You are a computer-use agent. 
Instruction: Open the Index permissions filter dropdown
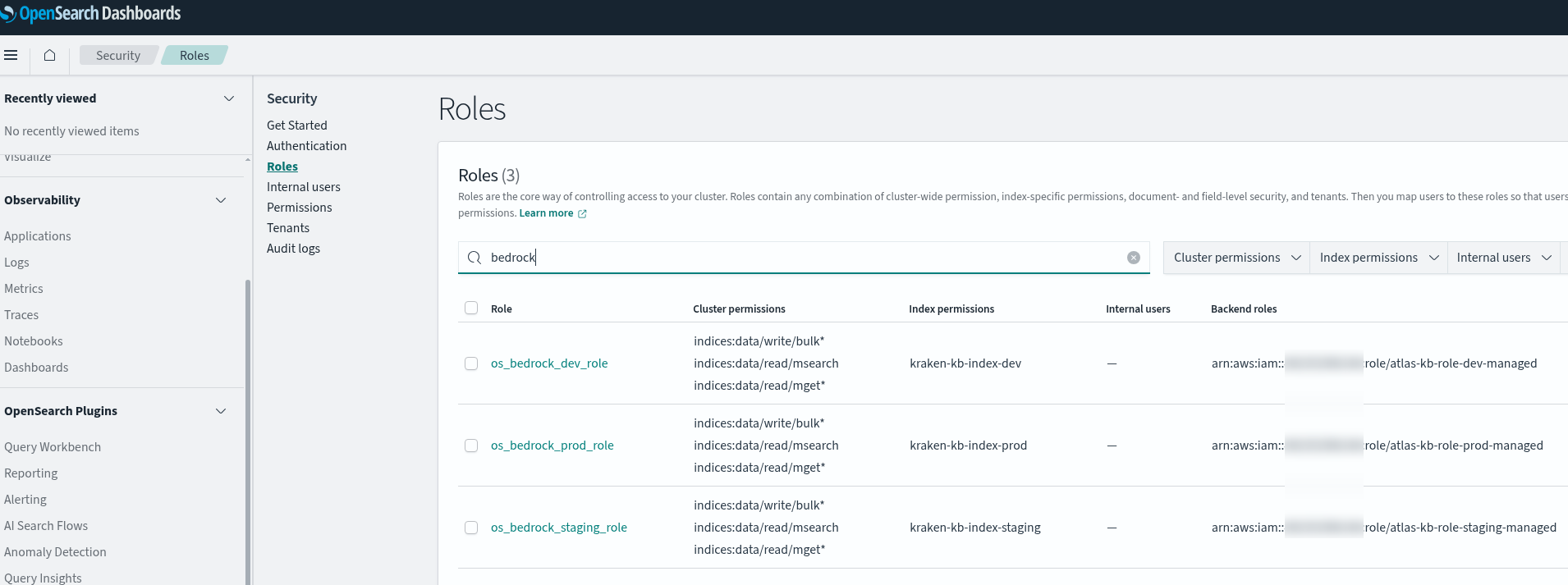(x=1379, y=258)
